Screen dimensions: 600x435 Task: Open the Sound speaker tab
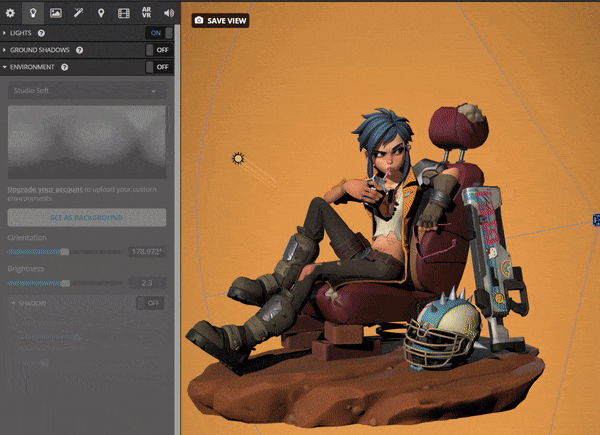[x=168, y=13]
